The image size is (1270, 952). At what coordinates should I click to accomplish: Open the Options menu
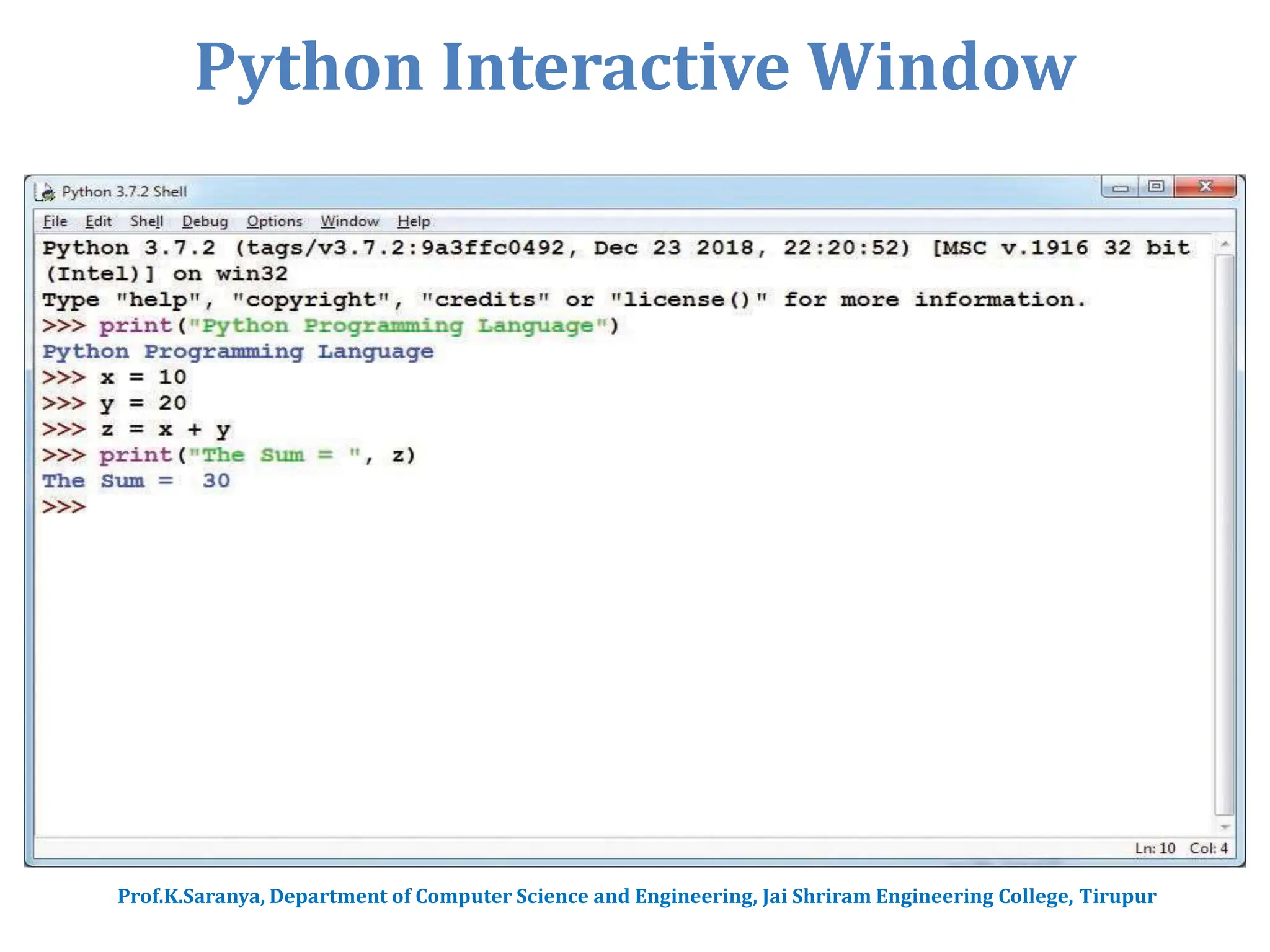[x=275, y=221]
